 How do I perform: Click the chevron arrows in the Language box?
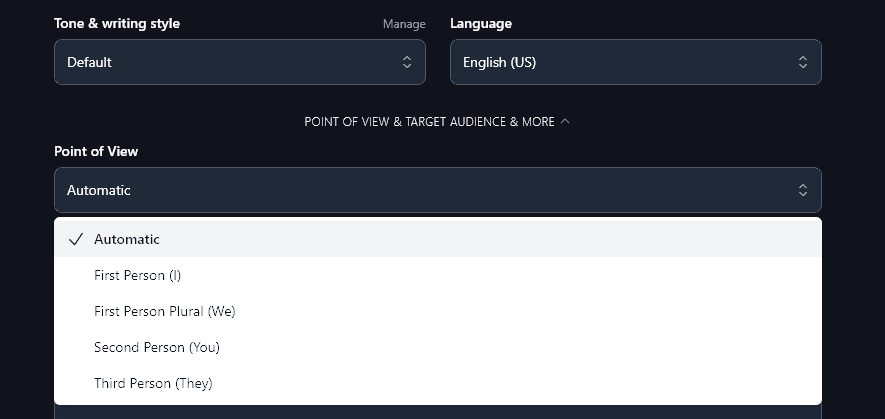click(803, 62)
